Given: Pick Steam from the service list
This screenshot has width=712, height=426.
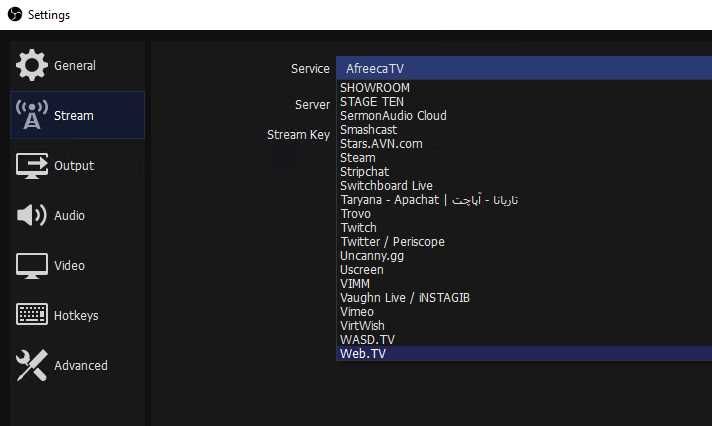Looking at the screenshot, I should coord(357,158).
